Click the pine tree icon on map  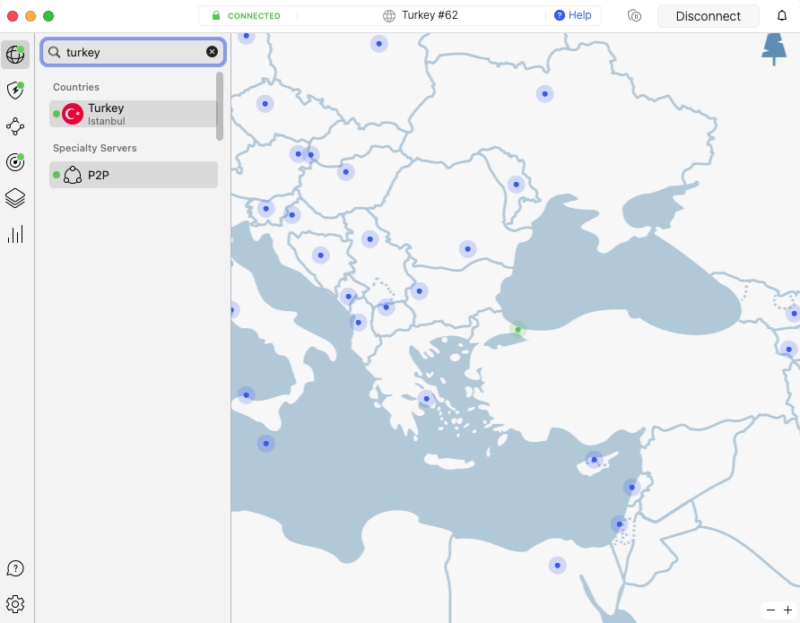point(774,49)
